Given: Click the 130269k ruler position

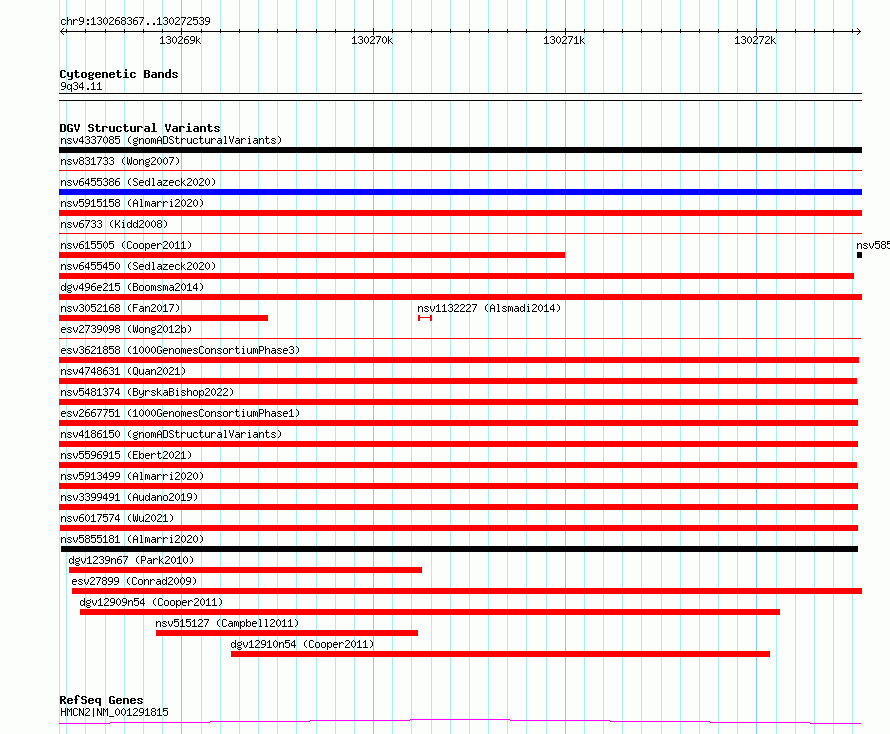Looking at the screenshot, I should click(180, 40).
